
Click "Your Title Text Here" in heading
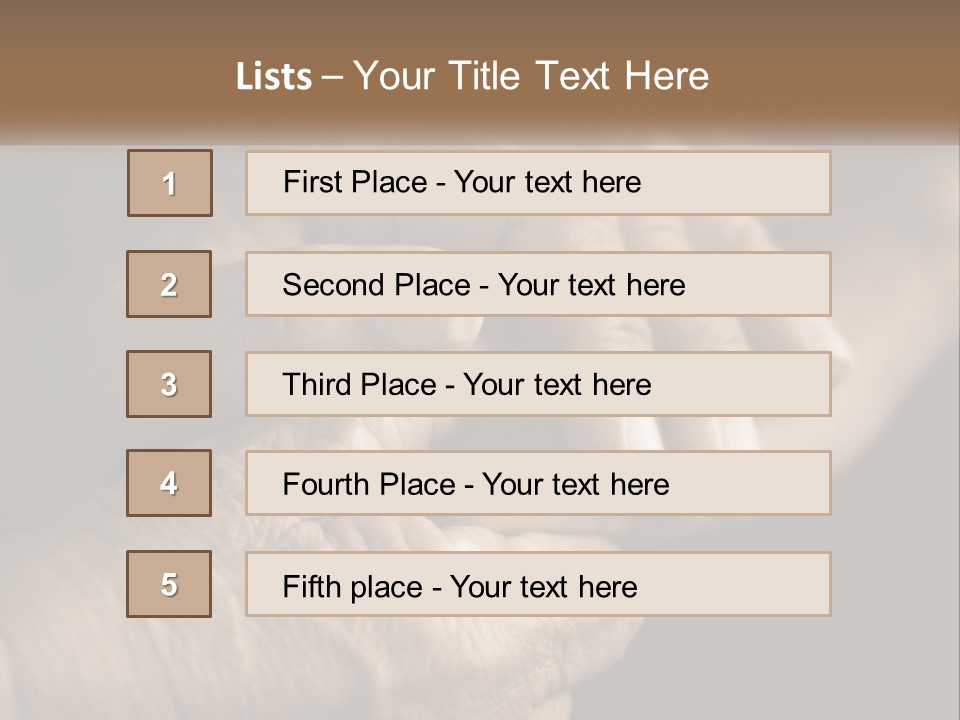531,76
